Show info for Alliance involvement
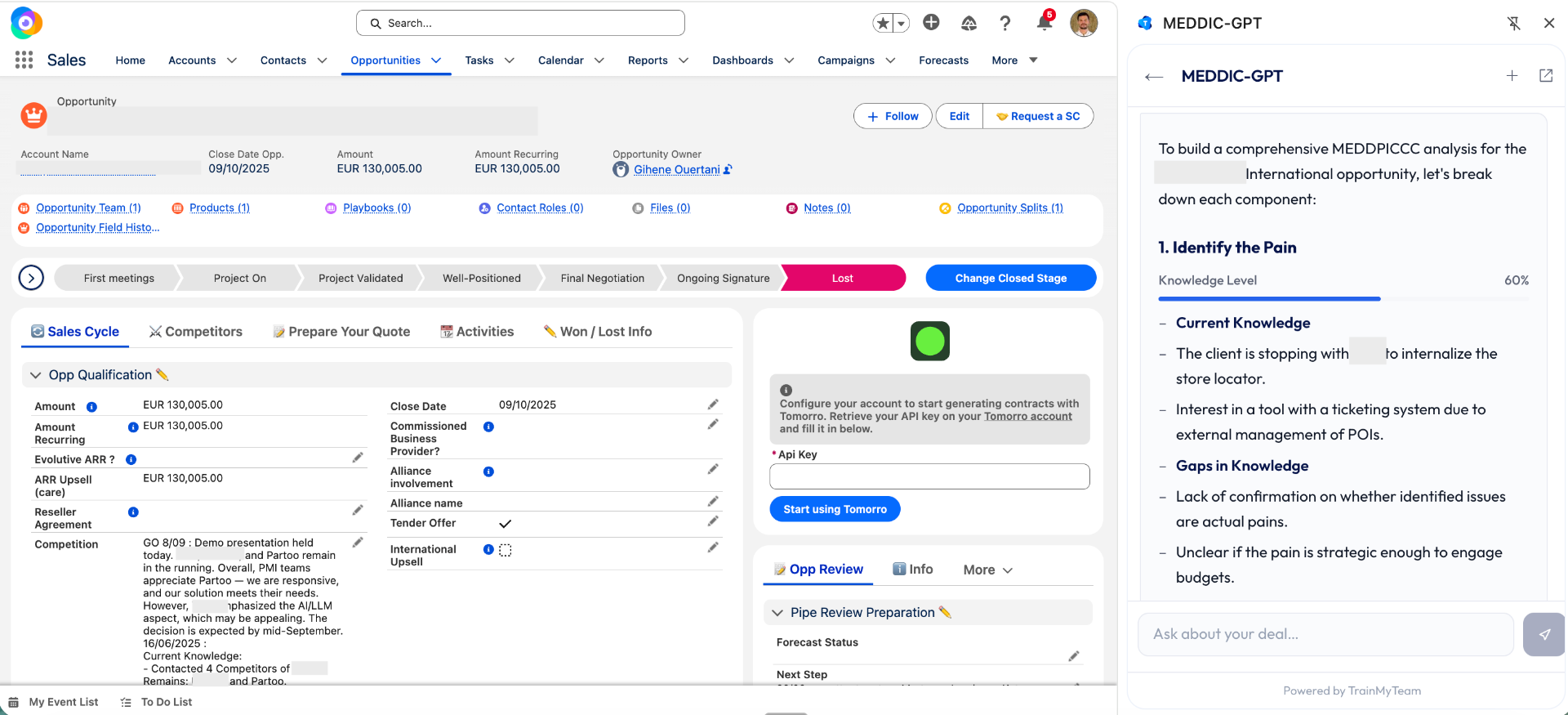This screenshot has width=1568, height=715. [x=488, y=471]
